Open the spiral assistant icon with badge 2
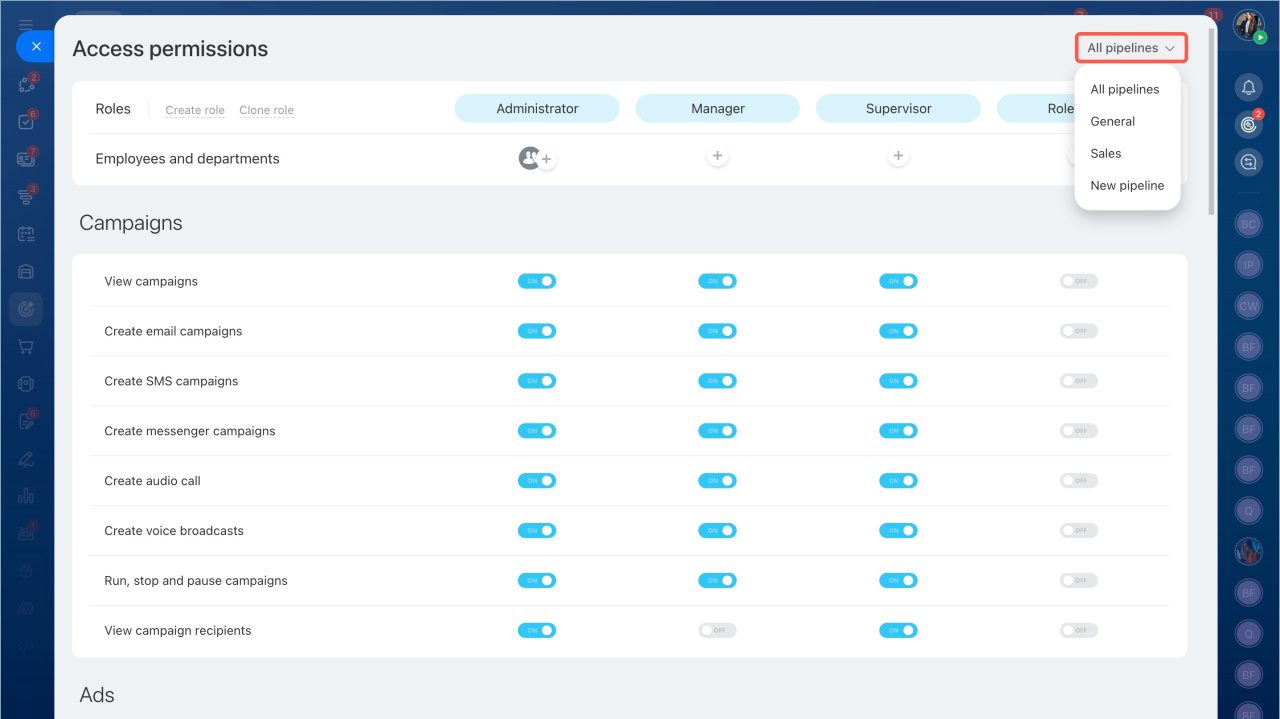1280x719 pixels. click(1248, 125)
